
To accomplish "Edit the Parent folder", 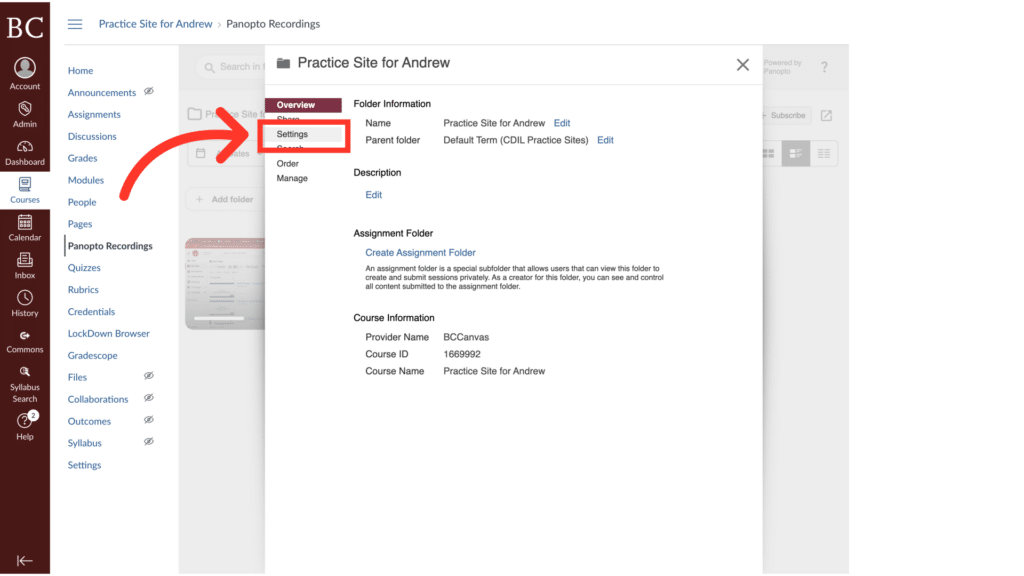I will [605, 140].
